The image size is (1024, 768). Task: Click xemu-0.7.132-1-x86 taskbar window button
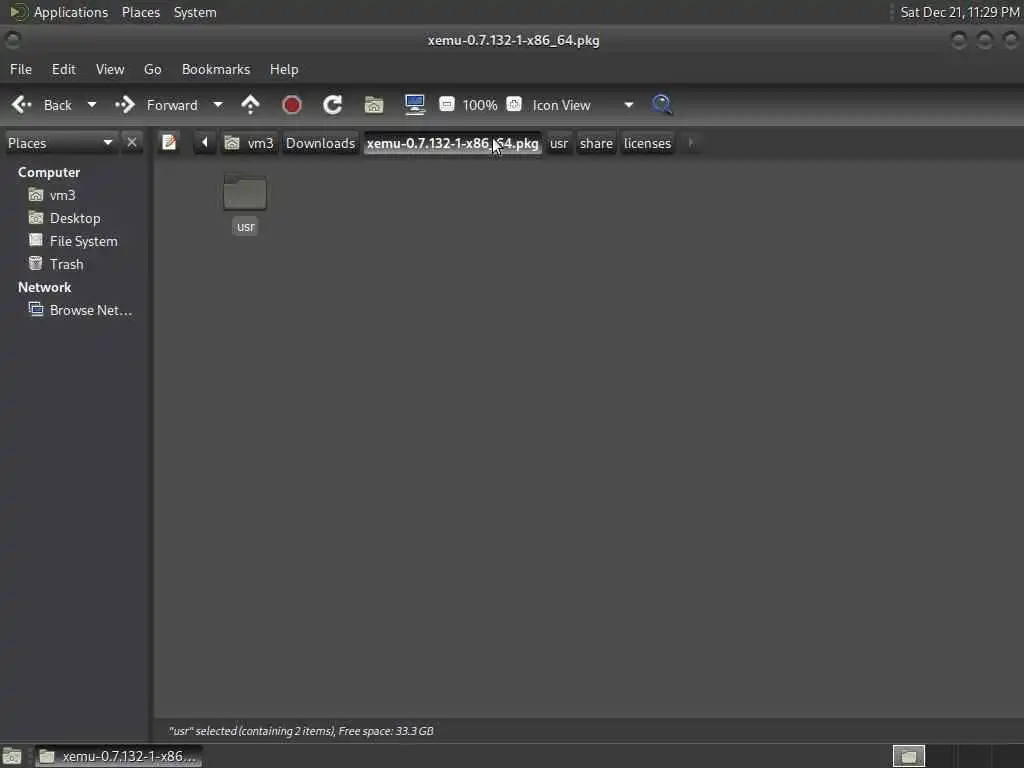tap(118, 756)
